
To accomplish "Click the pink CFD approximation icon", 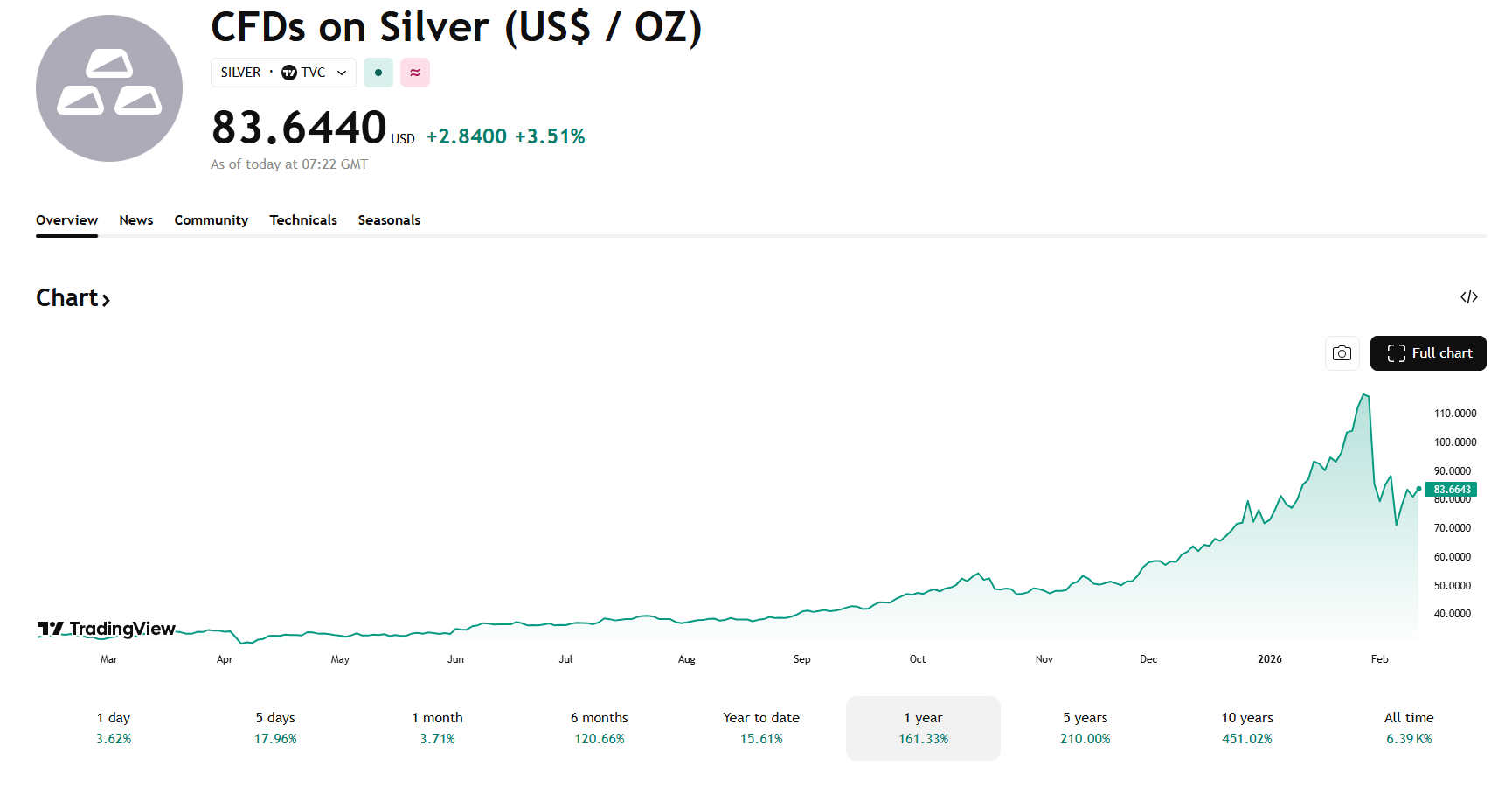I will [x=415, y=73].
